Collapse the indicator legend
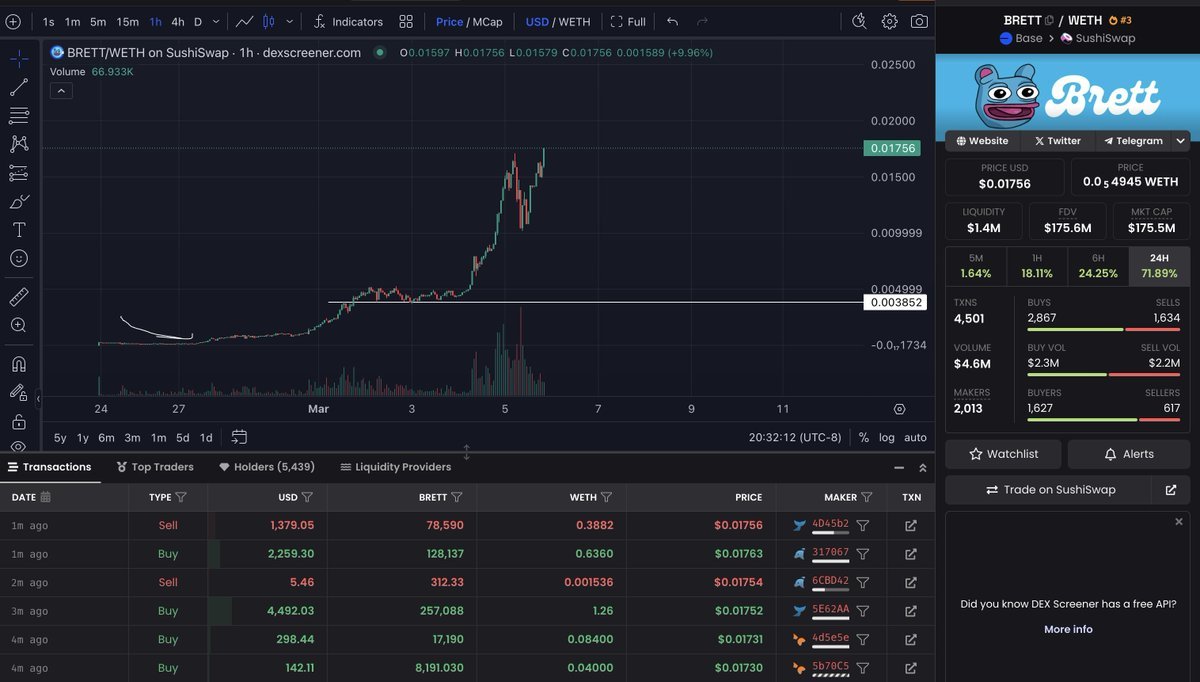The height and width of the screenshot is (682, 1200). [60, 91]
